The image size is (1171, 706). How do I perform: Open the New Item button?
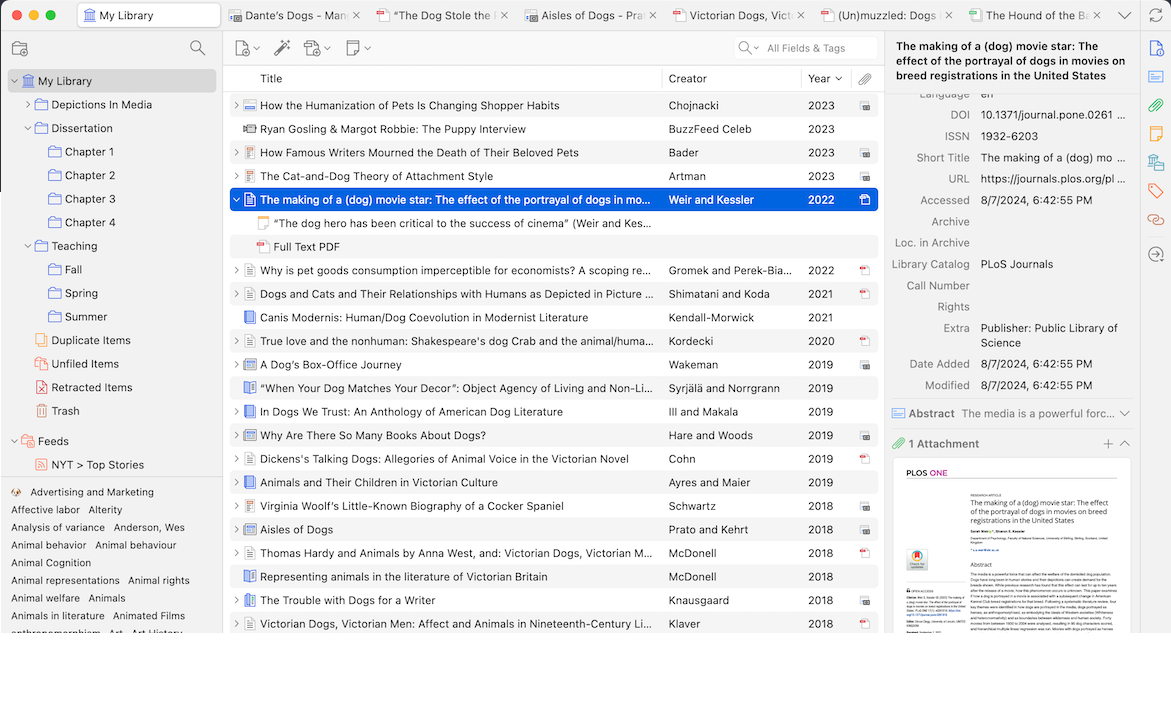(246, 48)
